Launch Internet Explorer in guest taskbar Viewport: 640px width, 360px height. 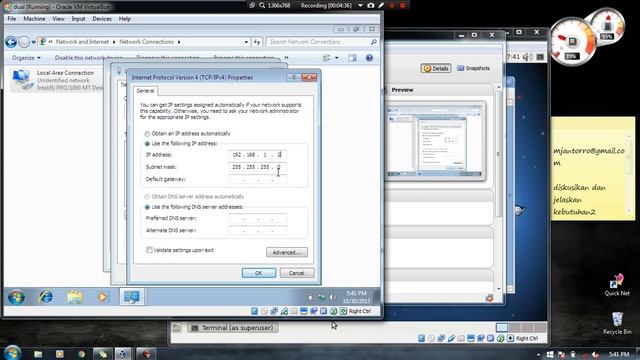[x=45, y=297]
